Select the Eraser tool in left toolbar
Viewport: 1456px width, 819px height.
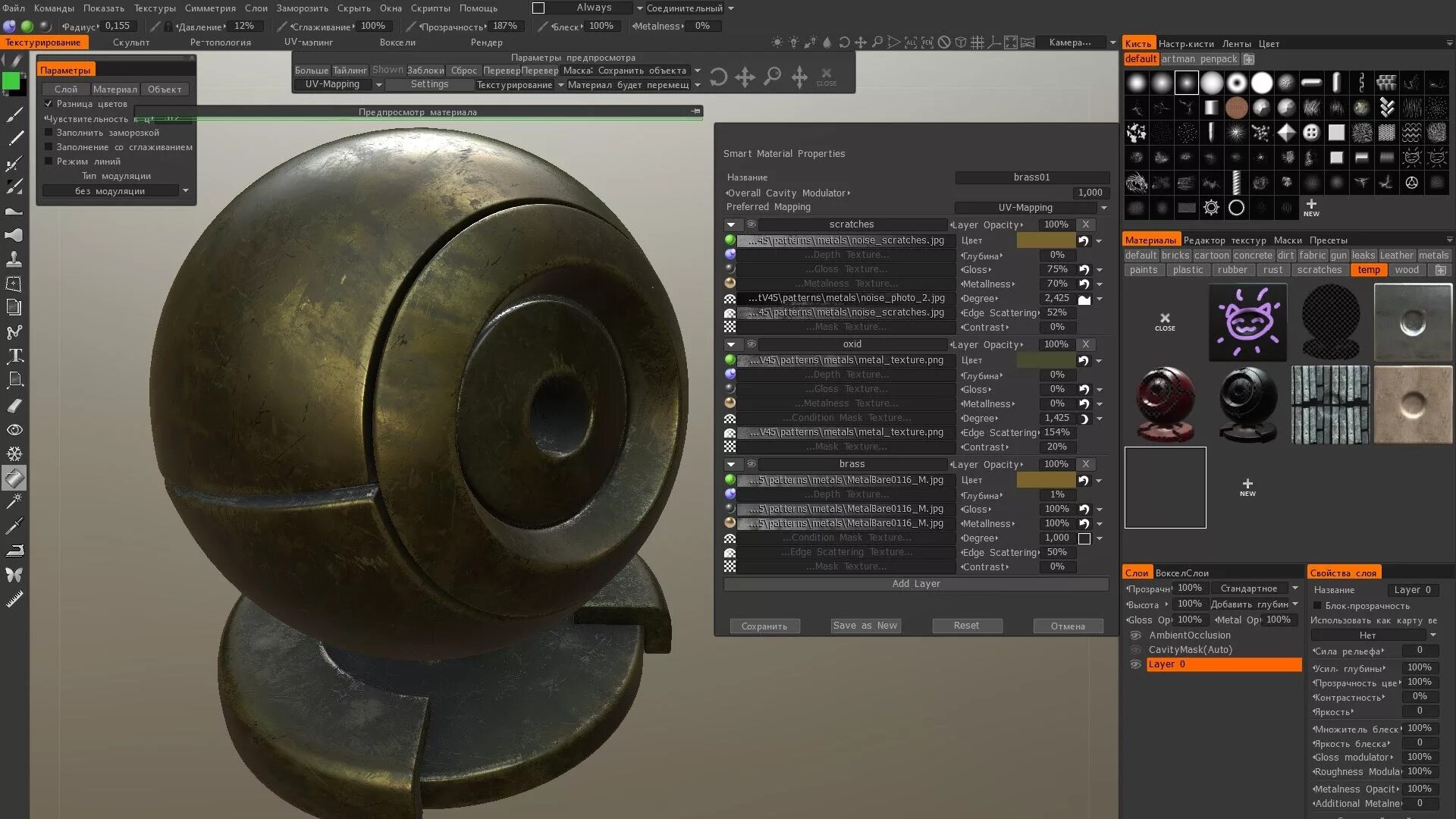[14, 406]
